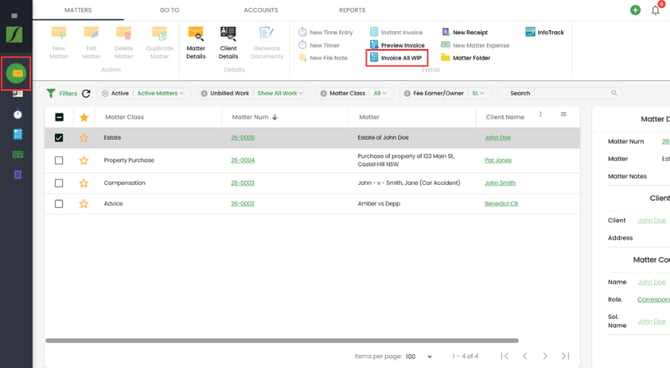This screenshot has width=670, height=368.
Task: Switch to the Accounts tab
Action: (261, 10)
